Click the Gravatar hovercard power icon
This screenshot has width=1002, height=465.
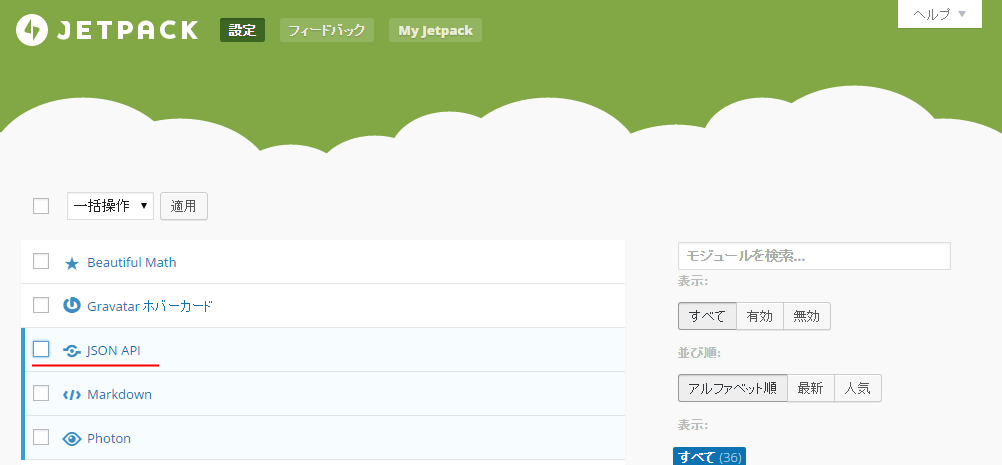[71, 306]
